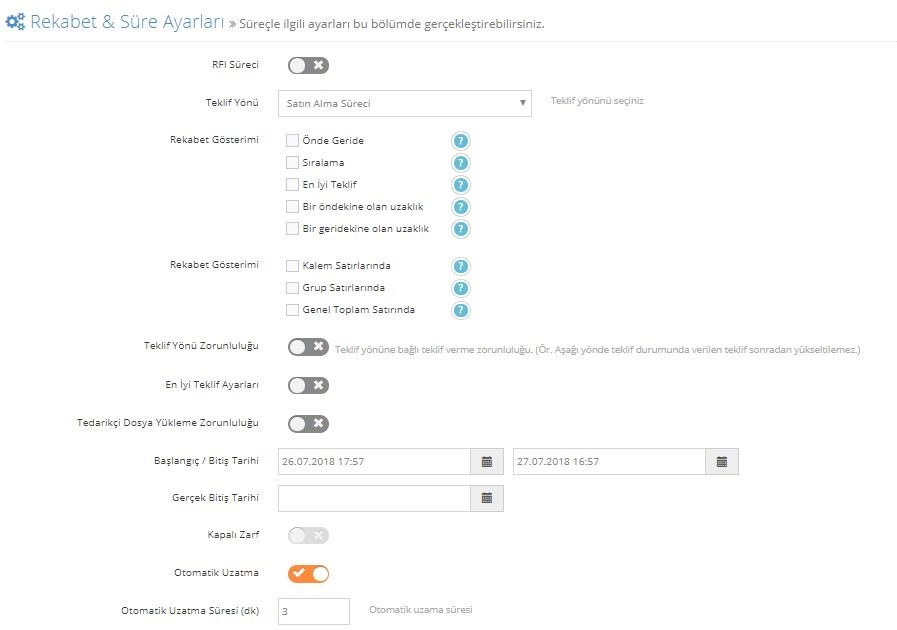Open calendar picker for start date 26.07.2018
Viewport: 897px width, 630px height.
pos(487,462)
